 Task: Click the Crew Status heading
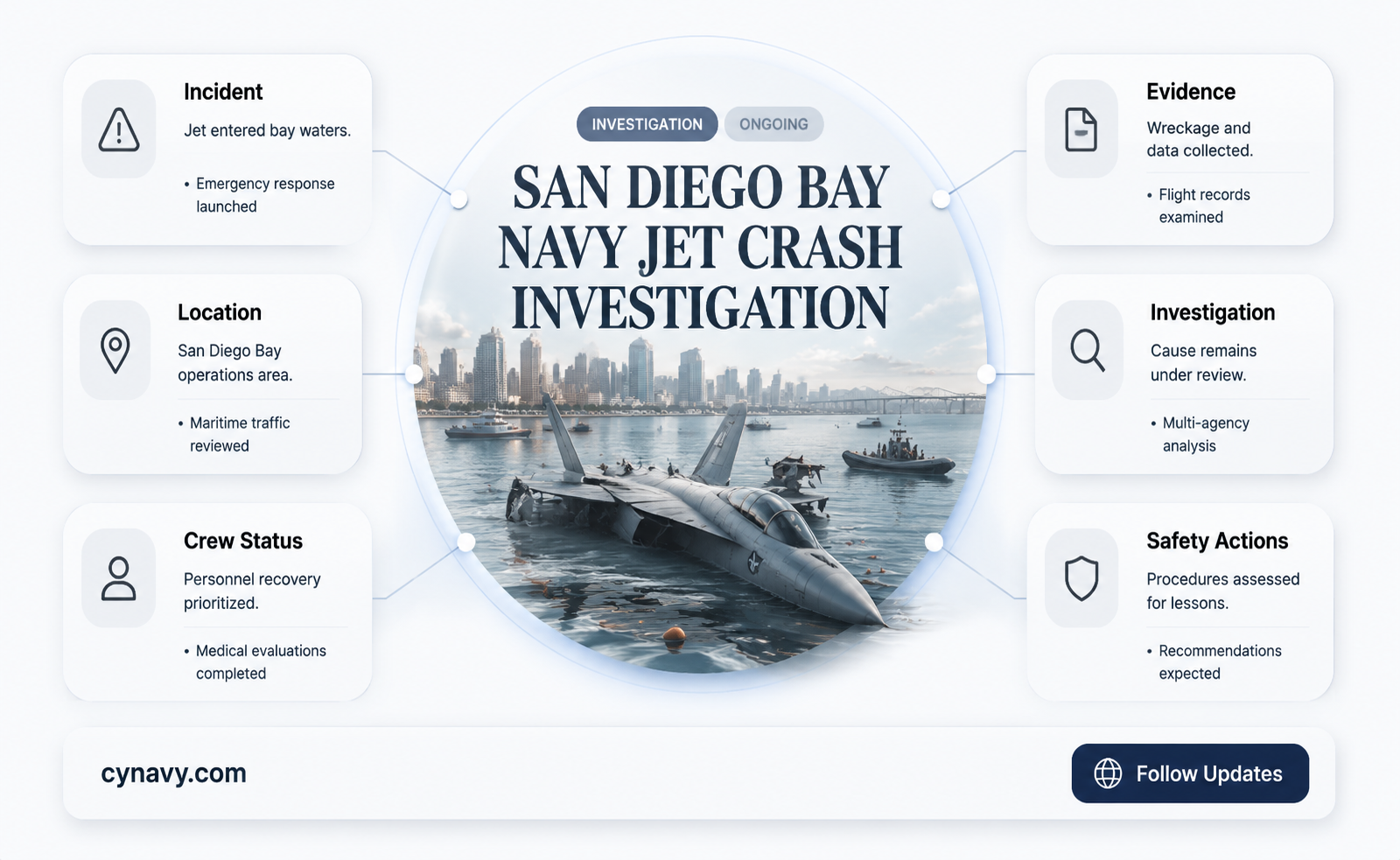(243, 541)
